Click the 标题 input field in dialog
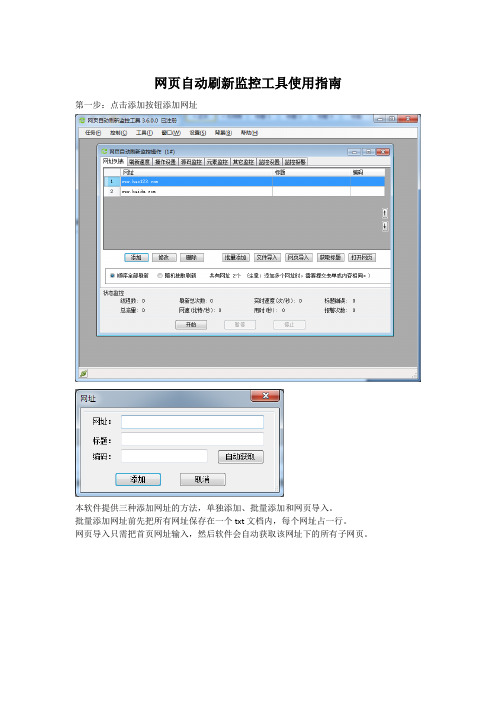This screenshot has height=702, width=496. [192, 439]
